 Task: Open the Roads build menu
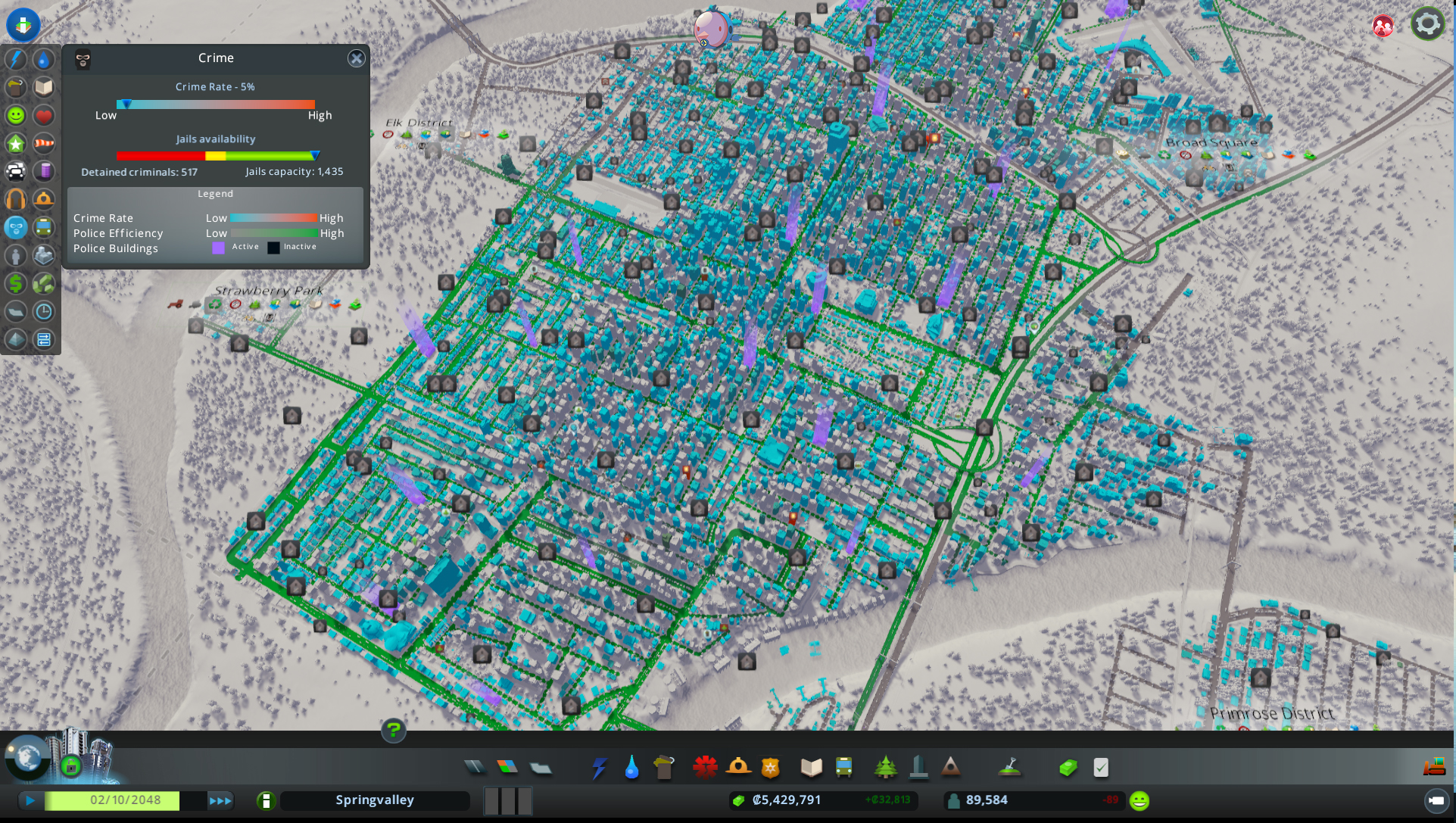coord(475,768)
